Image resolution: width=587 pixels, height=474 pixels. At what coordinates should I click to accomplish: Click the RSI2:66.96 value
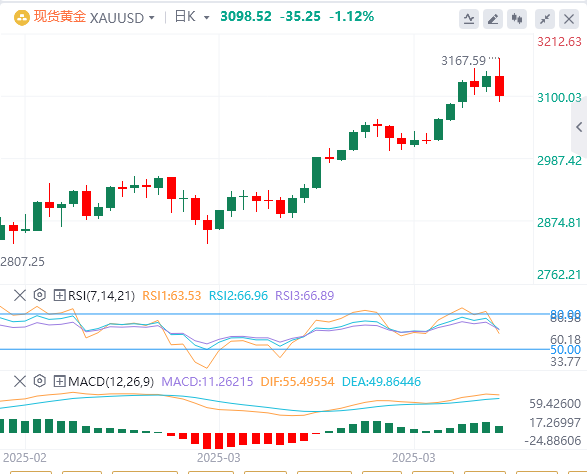coord(238,296)
